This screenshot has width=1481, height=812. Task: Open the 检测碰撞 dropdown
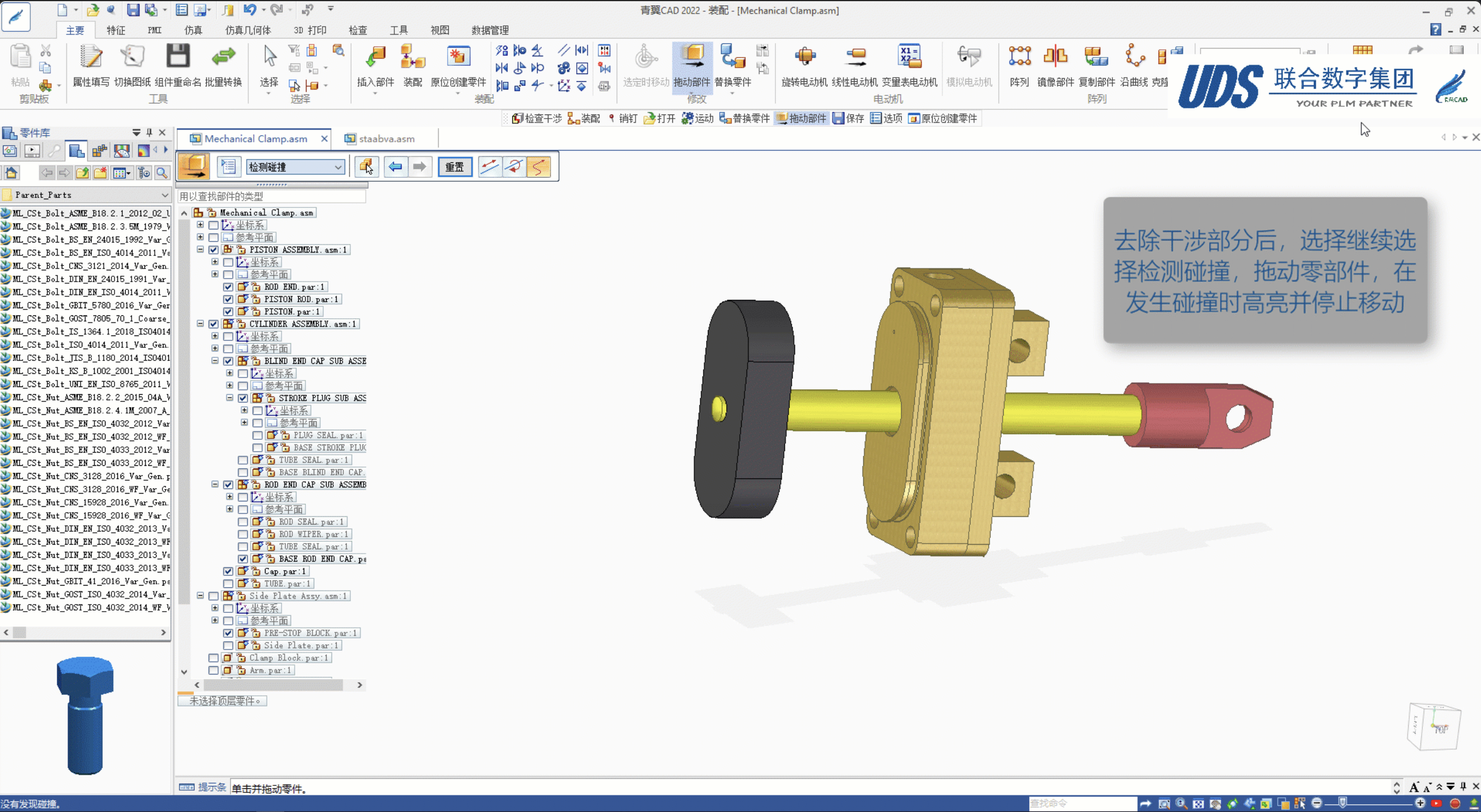(x=337, y=167)
